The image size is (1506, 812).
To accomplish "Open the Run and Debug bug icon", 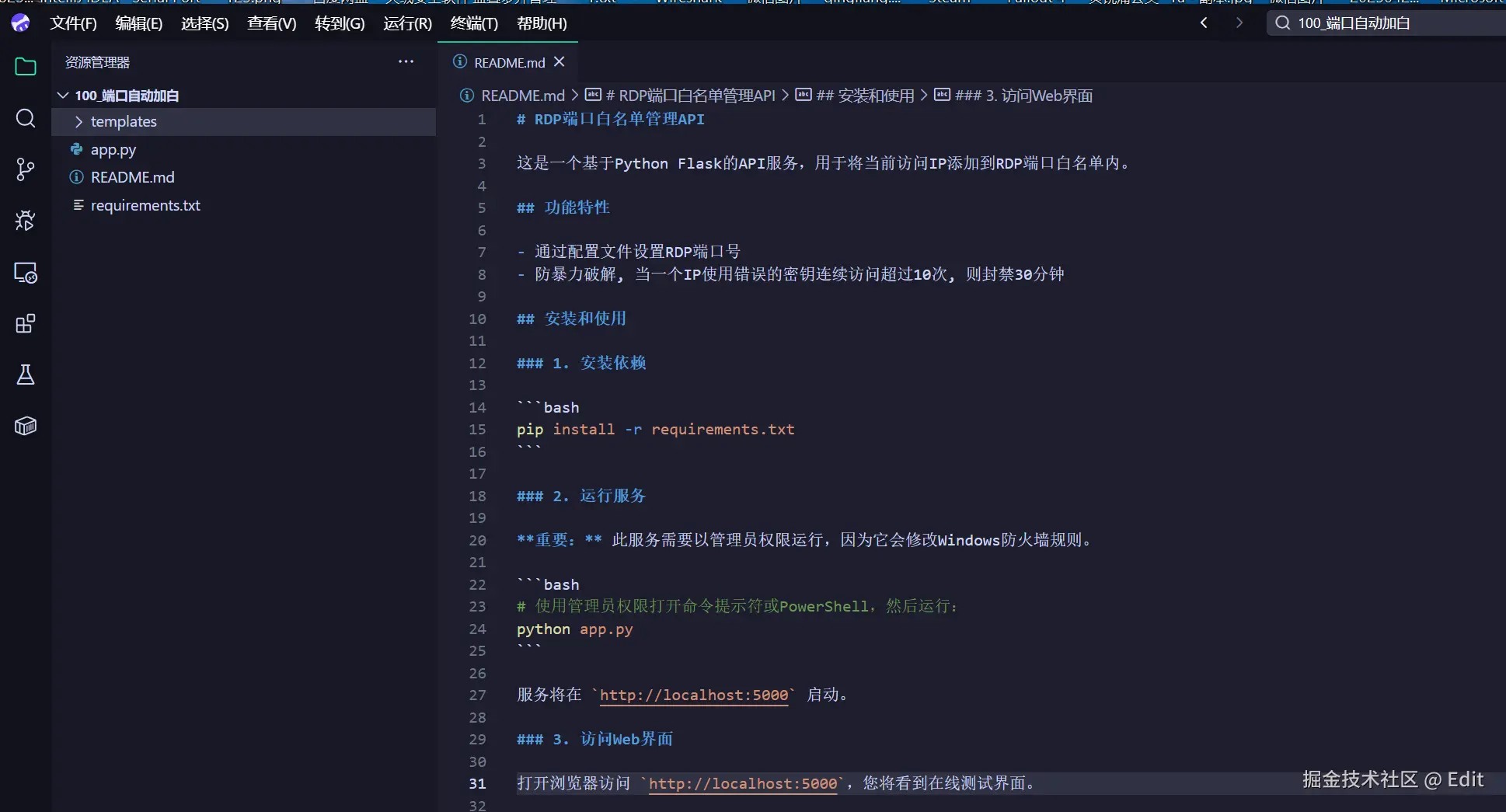I will click(26, 221).
